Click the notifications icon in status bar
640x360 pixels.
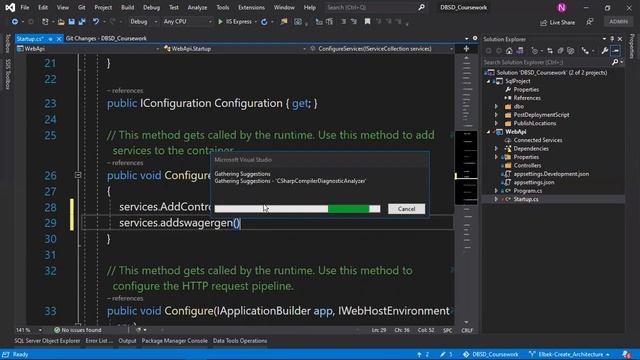click(627, 354)
